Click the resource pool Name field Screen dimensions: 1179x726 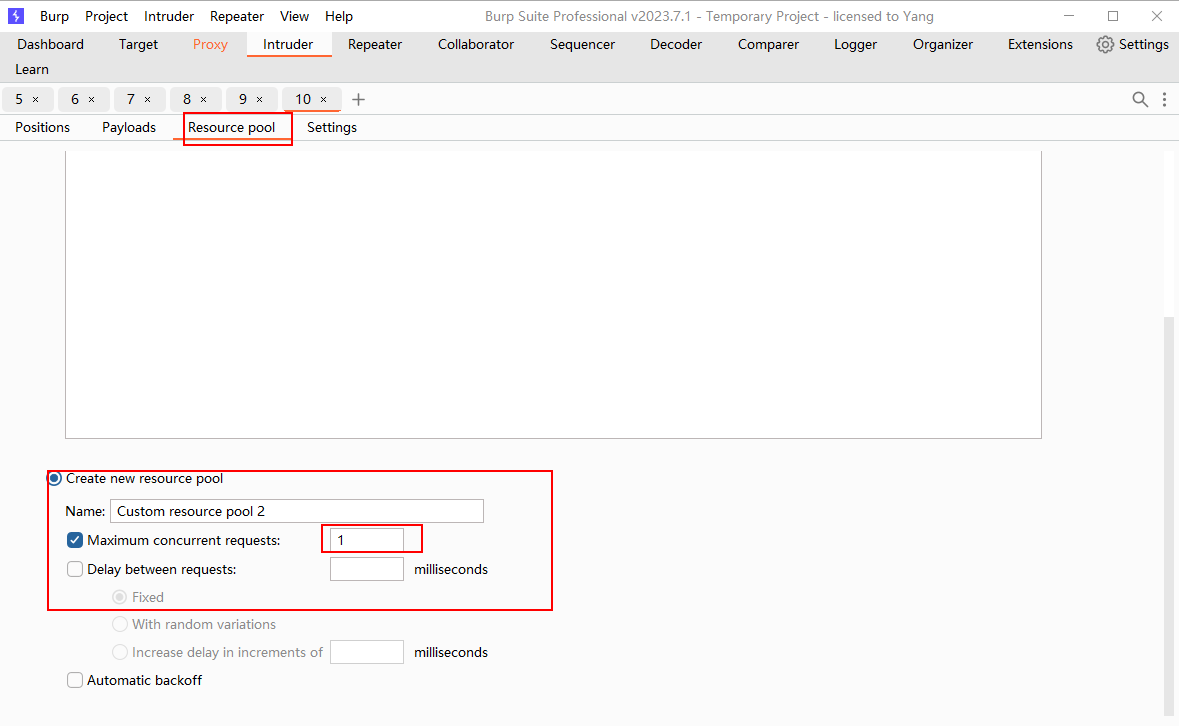(x=296, y=511)
